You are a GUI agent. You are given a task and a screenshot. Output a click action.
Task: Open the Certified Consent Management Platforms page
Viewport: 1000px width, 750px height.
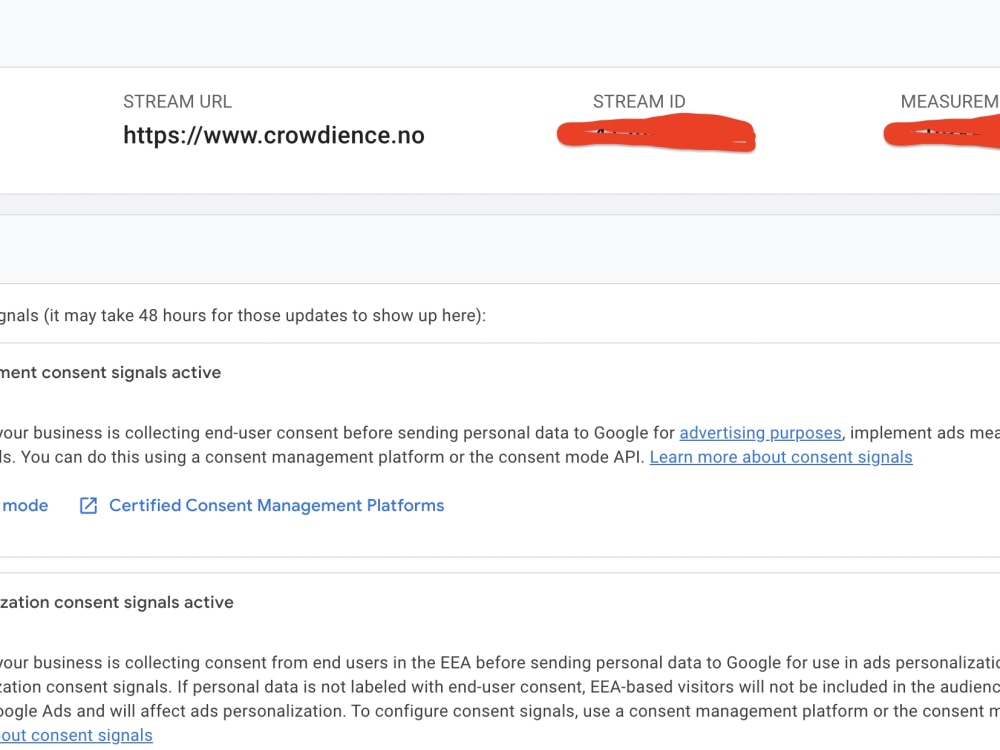(276, 505)
